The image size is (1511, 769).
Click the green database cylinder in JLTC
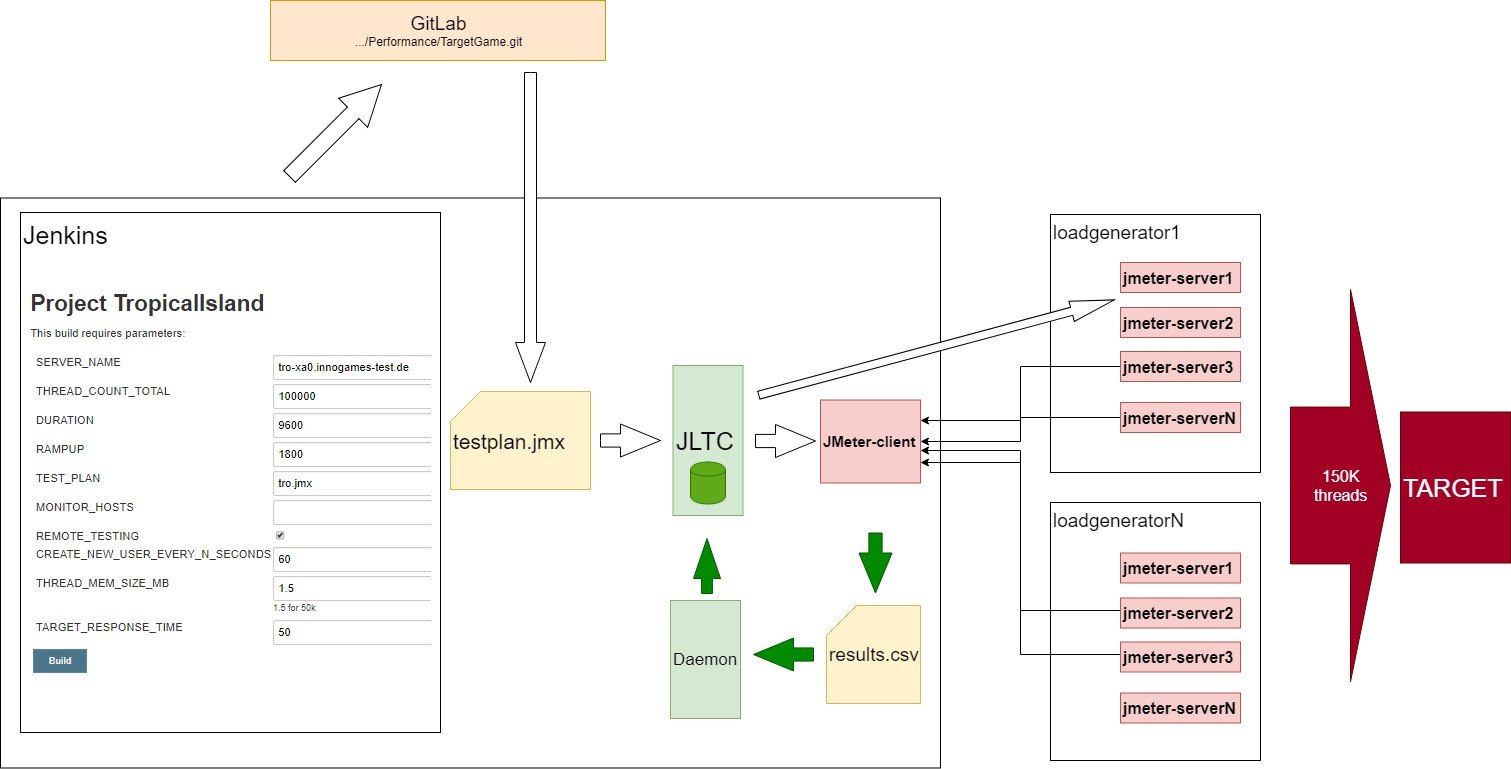[x=708, y=483]
